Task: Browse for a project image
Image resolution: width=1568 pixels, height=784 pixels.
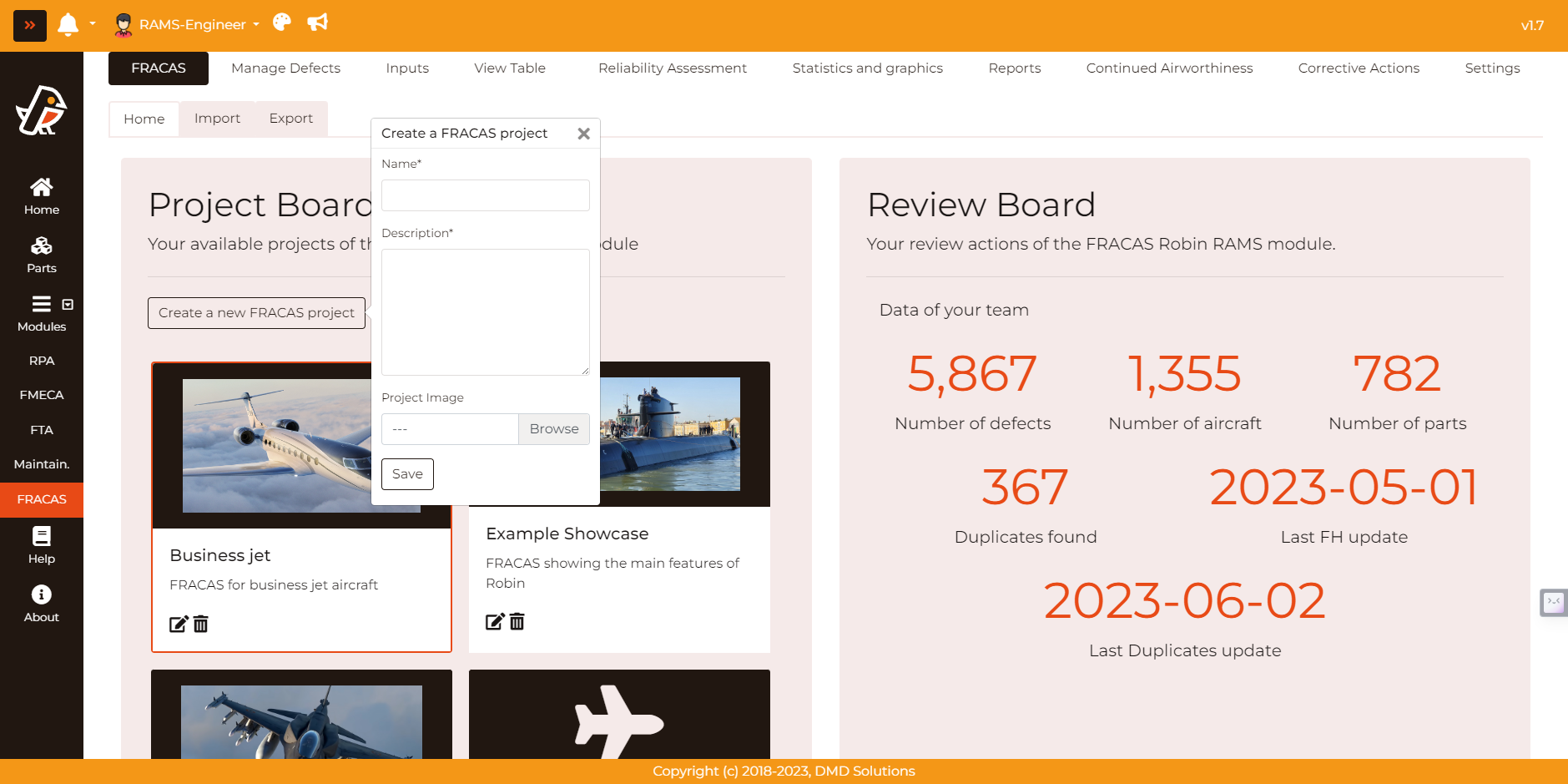Action: [553, 429]
